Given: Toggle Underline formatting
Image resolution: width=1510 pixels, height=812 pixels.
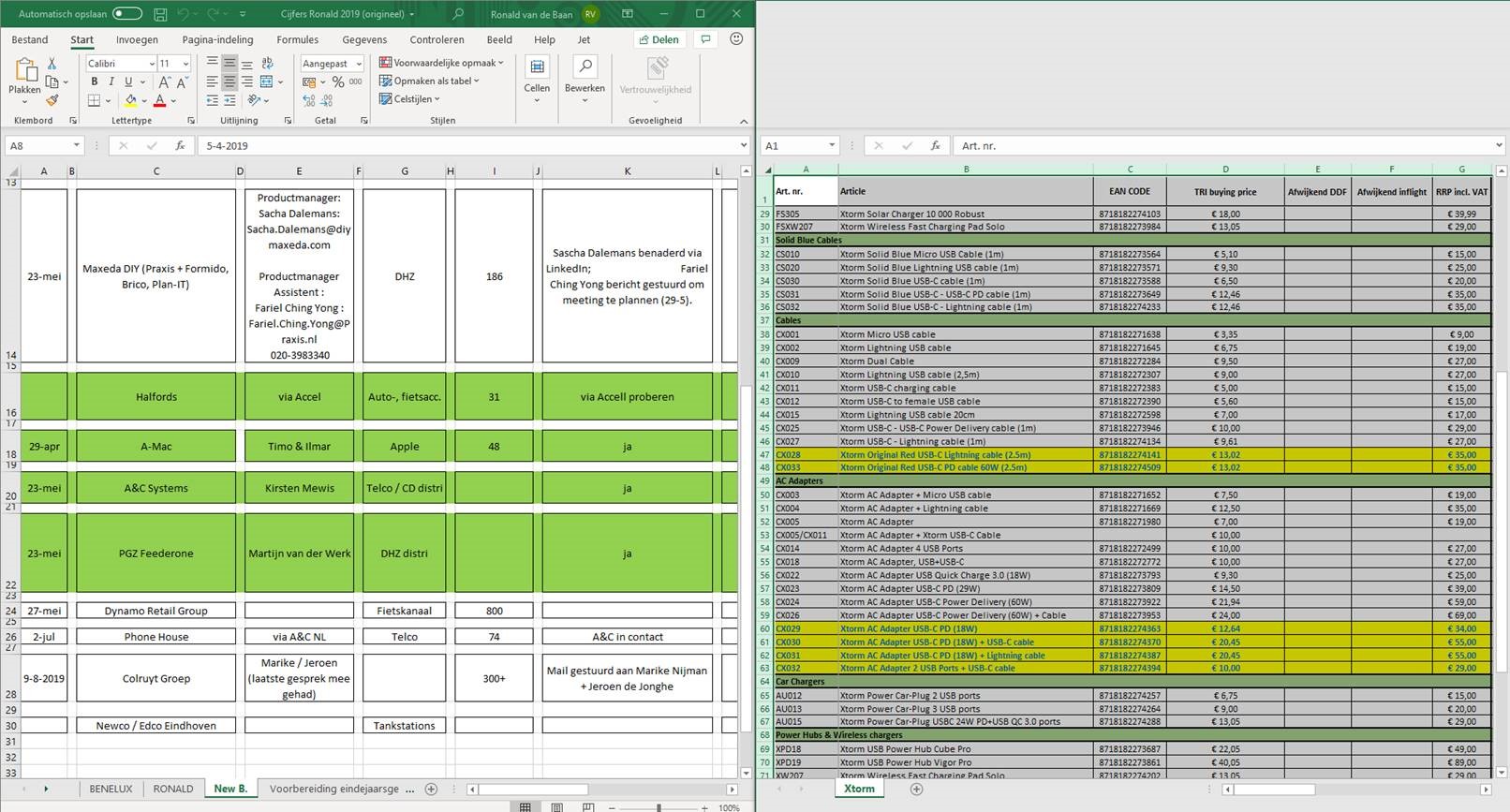Looking at the screenshot, I should pyautogui.click(x=128, y=81).
